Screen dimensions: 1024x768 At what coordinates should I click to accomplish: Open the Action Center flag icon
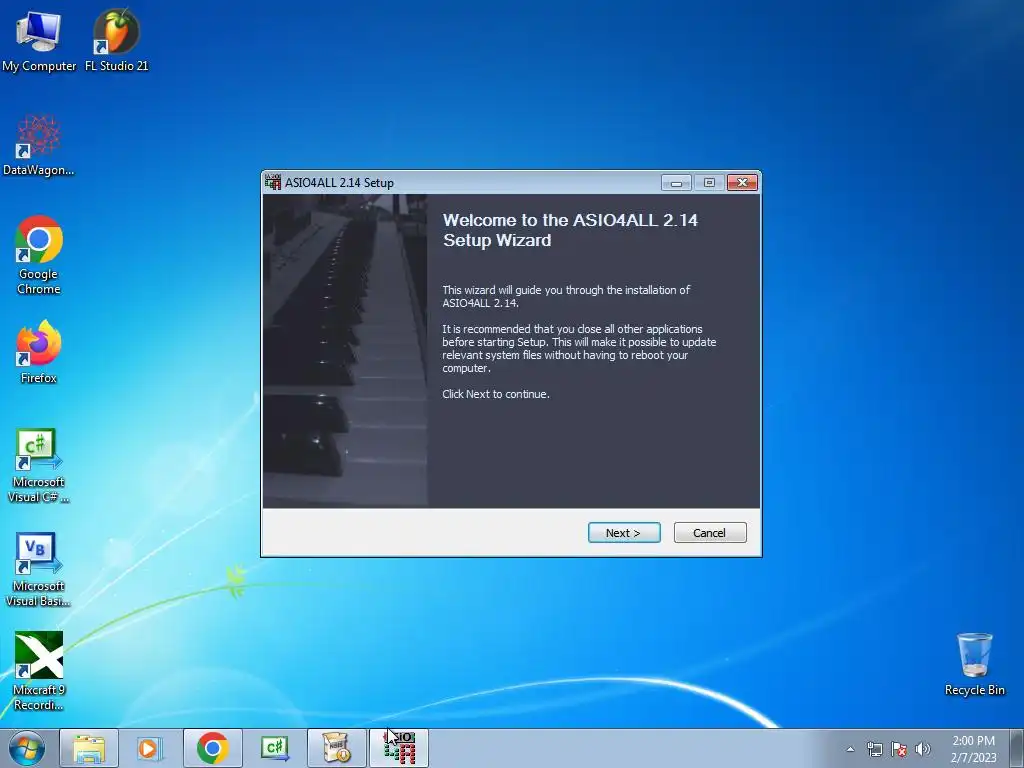click(x=899, y=749)
